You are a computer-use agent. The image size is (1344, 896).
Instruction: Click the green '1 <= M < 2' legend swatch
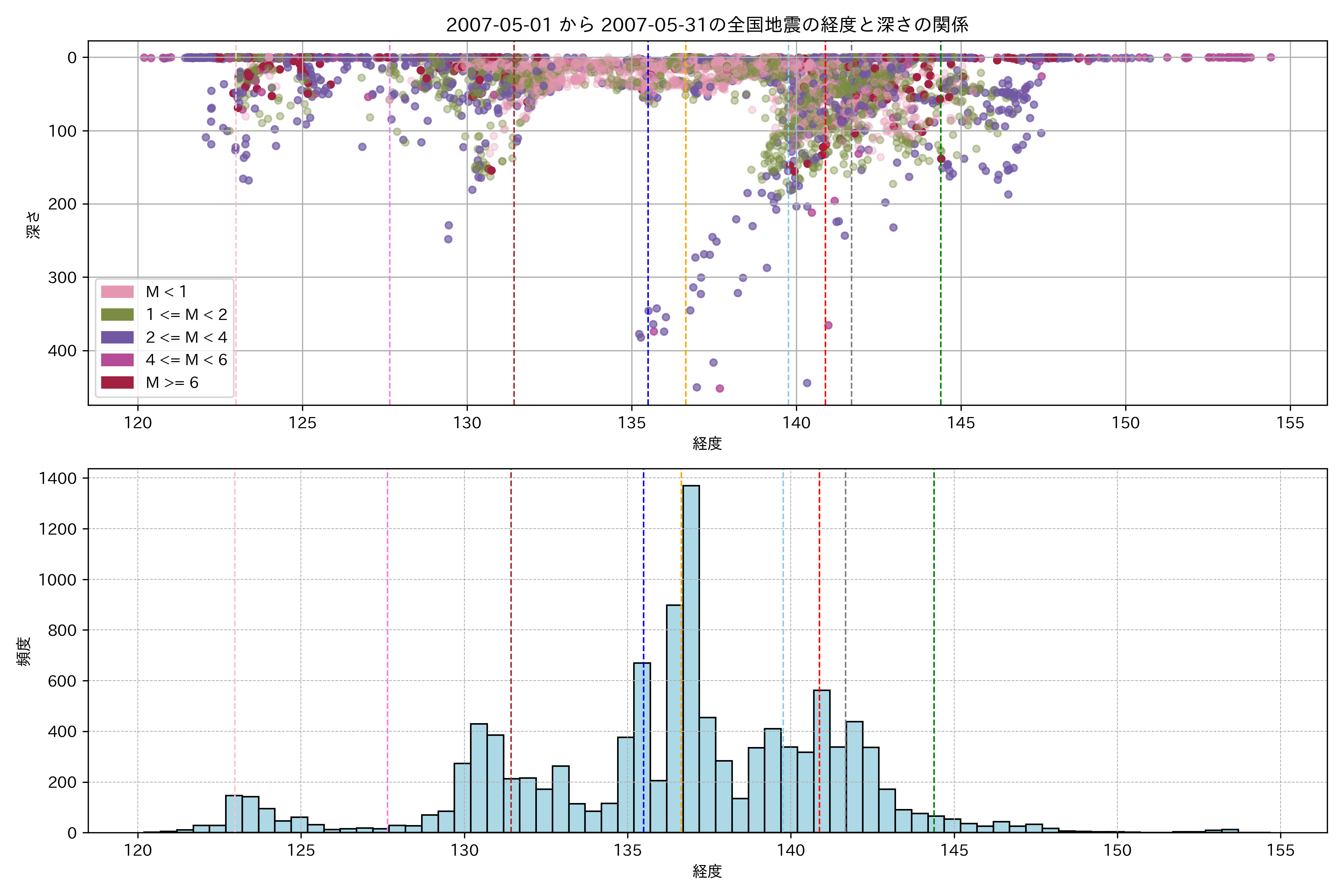pos(117,315)
